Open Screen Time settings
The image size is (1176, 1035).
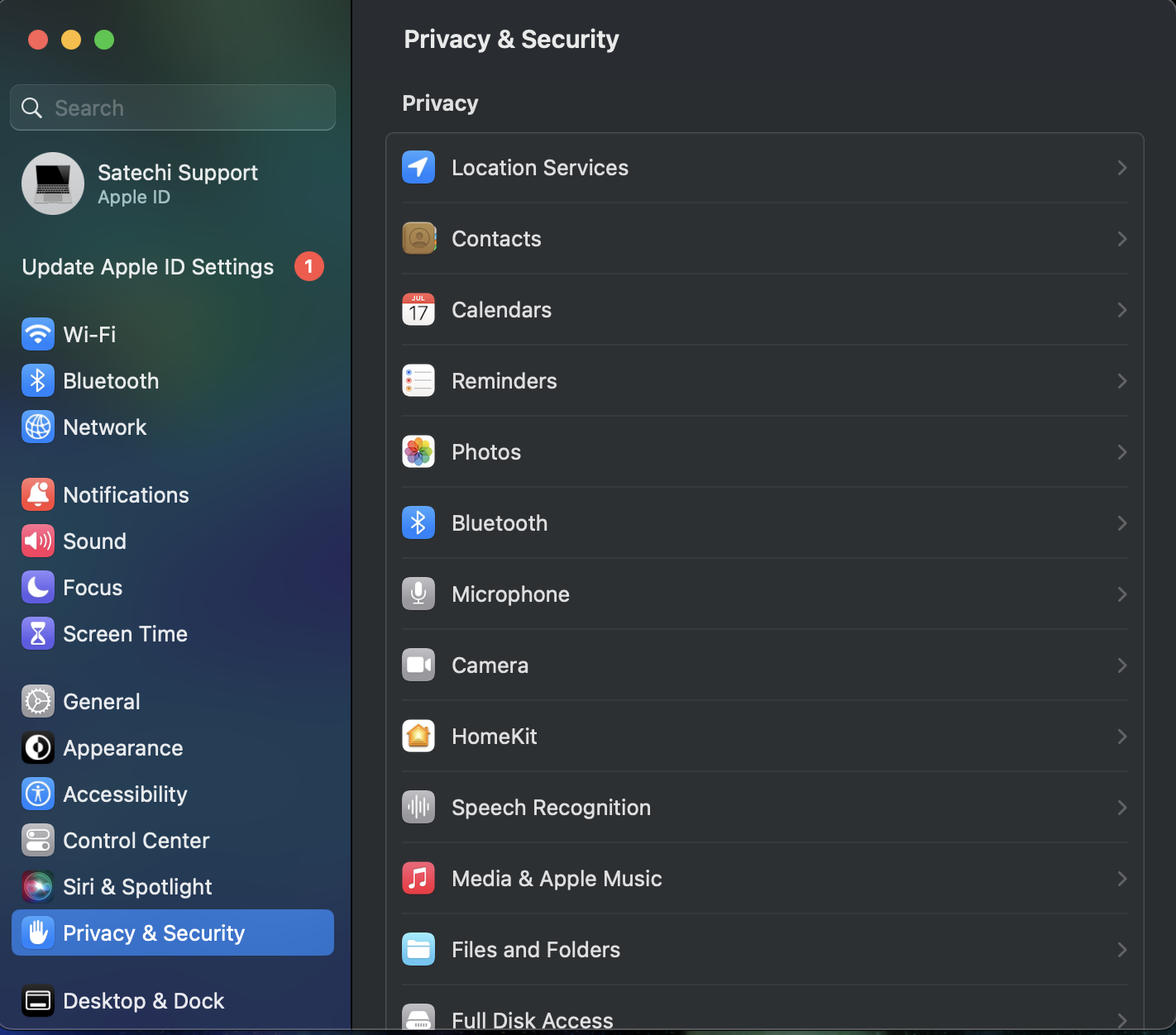coord(173,634)
